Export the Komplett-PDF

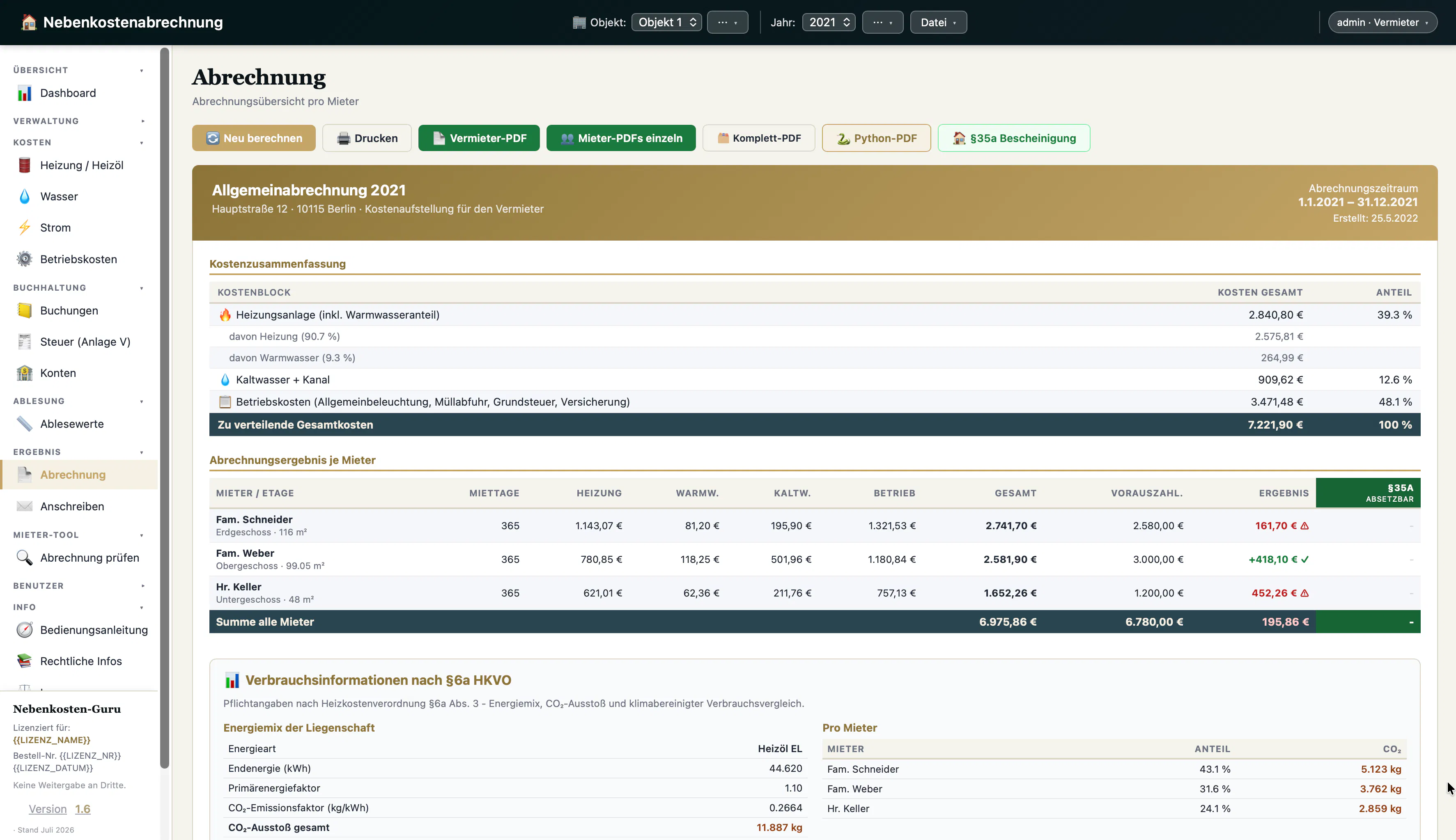tap(758, 138)
